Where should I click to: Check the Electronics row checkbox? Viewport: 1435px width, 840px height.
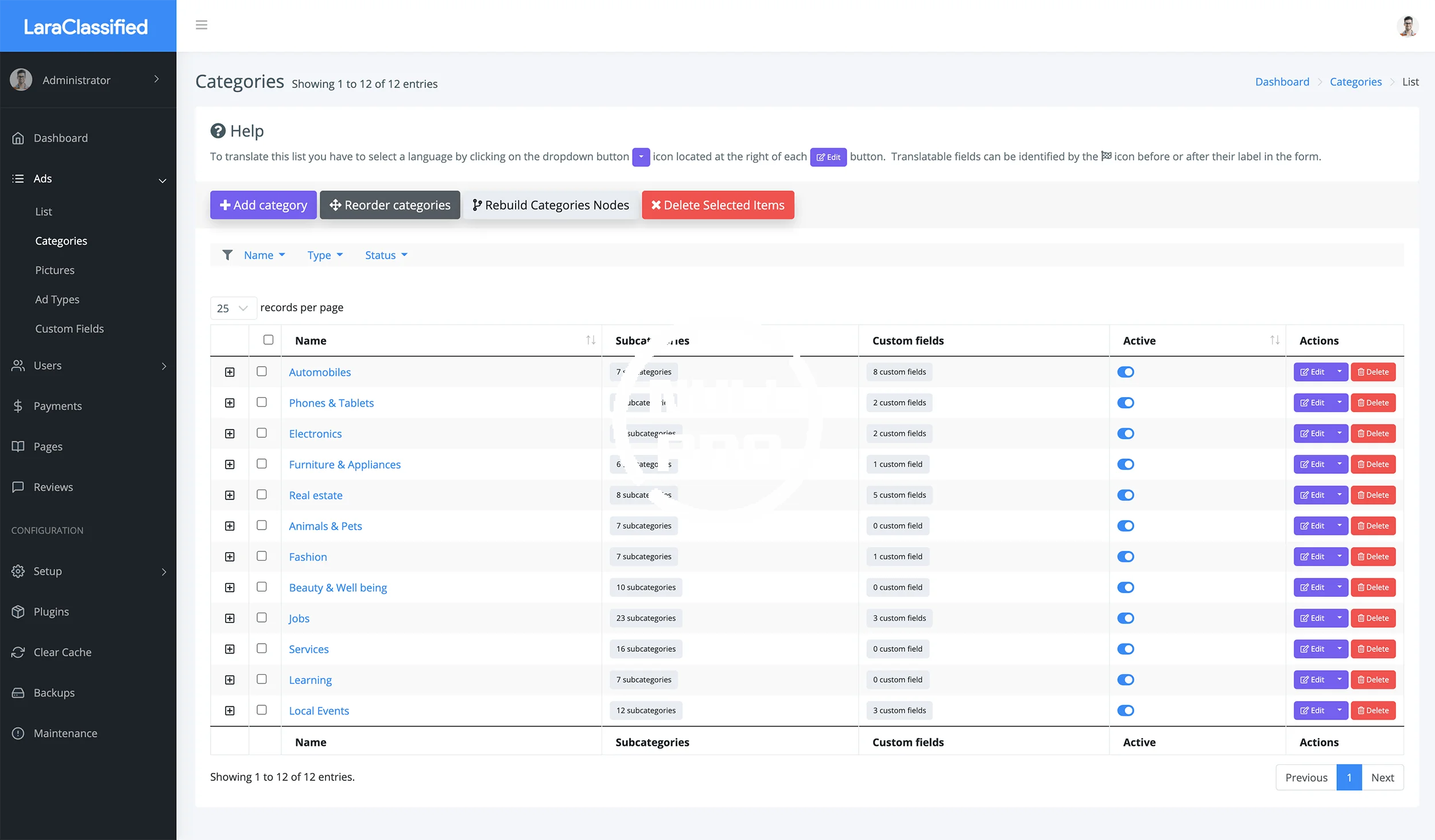tap(262, 433)
